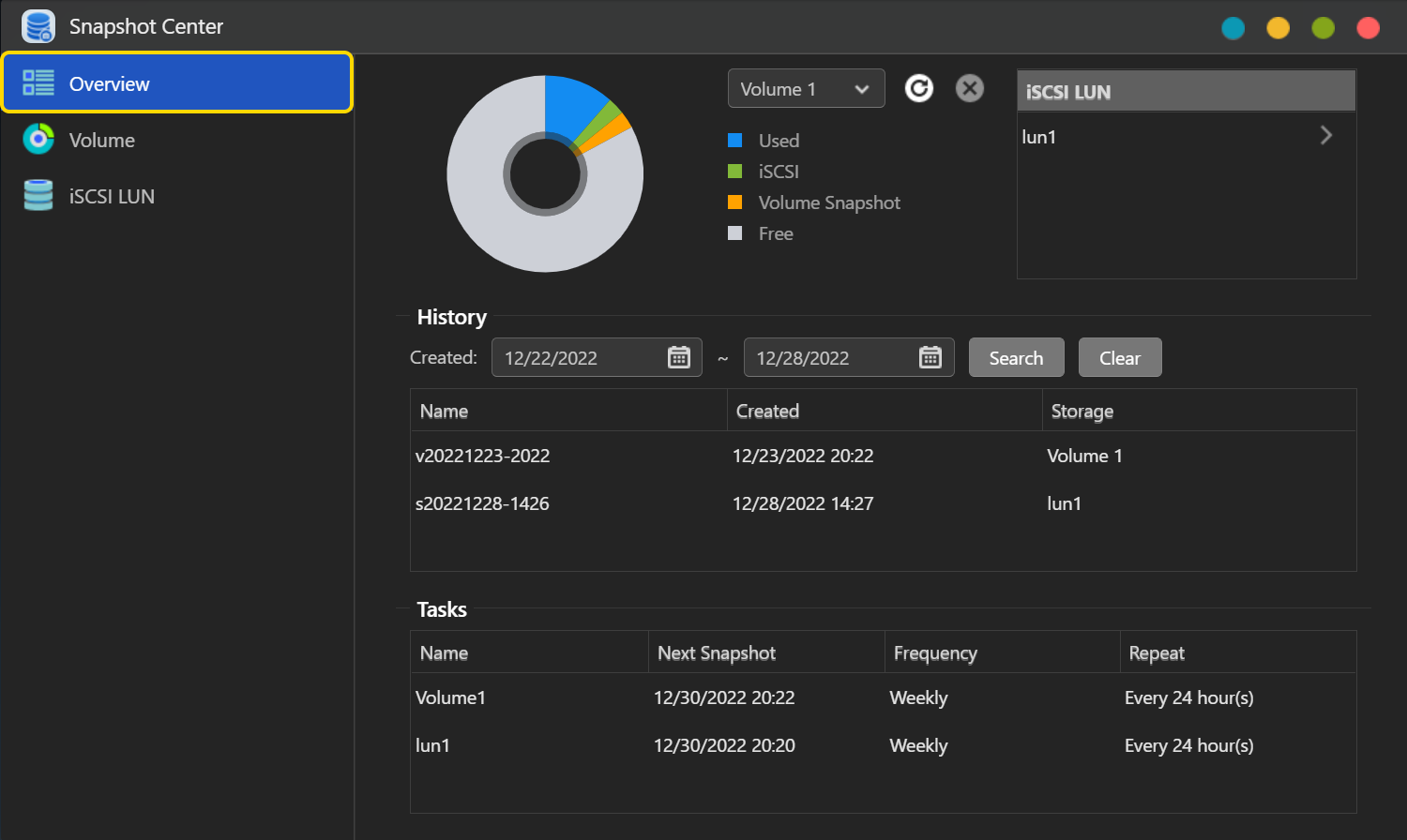1407x840 pixels.
Task: Click the Snapshot Center app icon
Action: pyautogui.click(x=38, y=26)
